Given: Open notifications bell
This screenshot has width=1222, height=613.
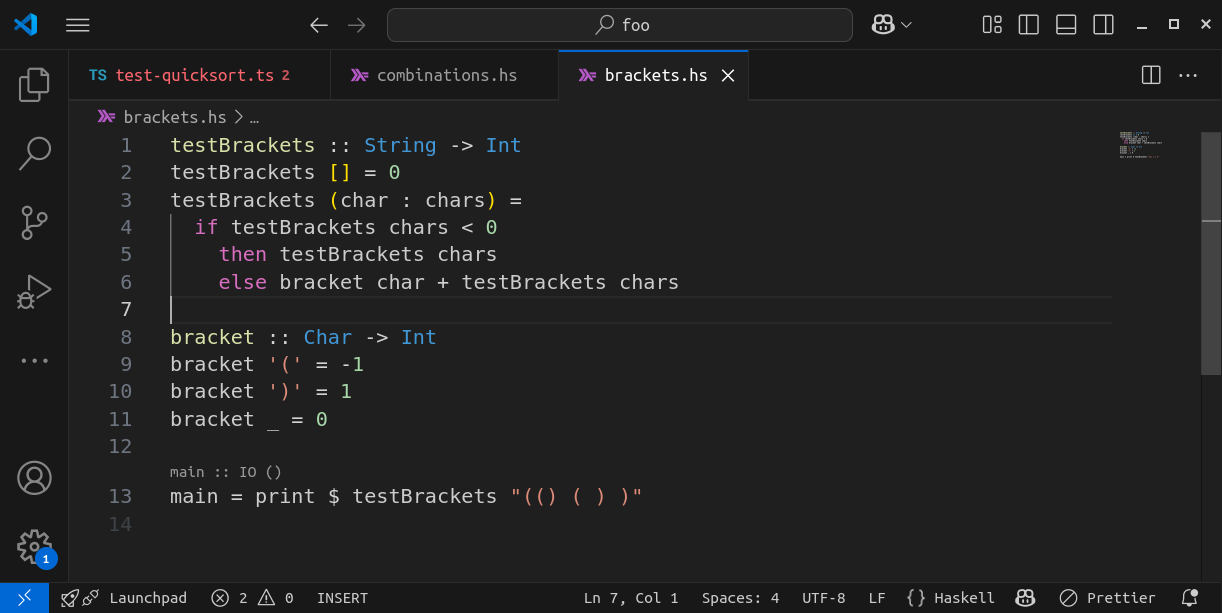Looking at the screenshot, I should click(x=1190, y=598).
